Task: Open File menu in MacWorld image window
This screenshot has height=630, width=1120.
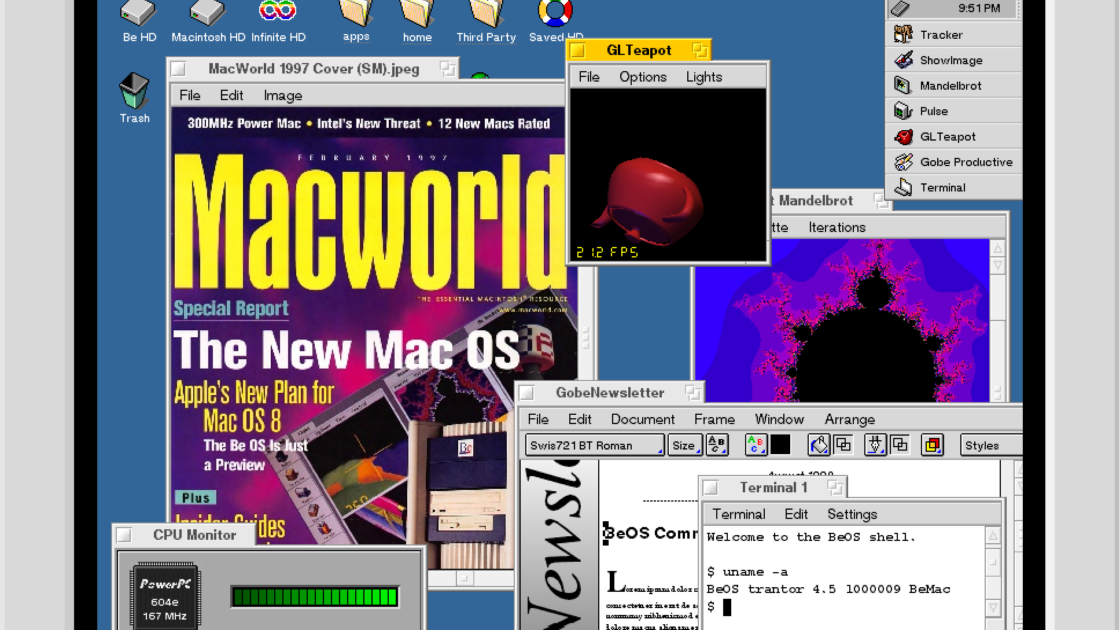Action: (189, 95)
